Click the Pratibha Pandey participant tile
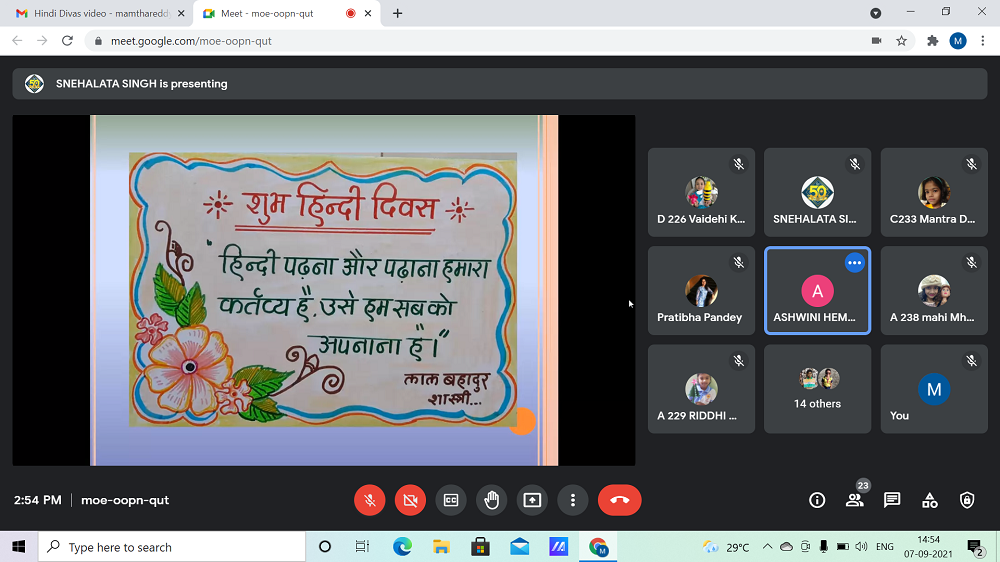The image size is (1000, 562). [x=700, y=291]
